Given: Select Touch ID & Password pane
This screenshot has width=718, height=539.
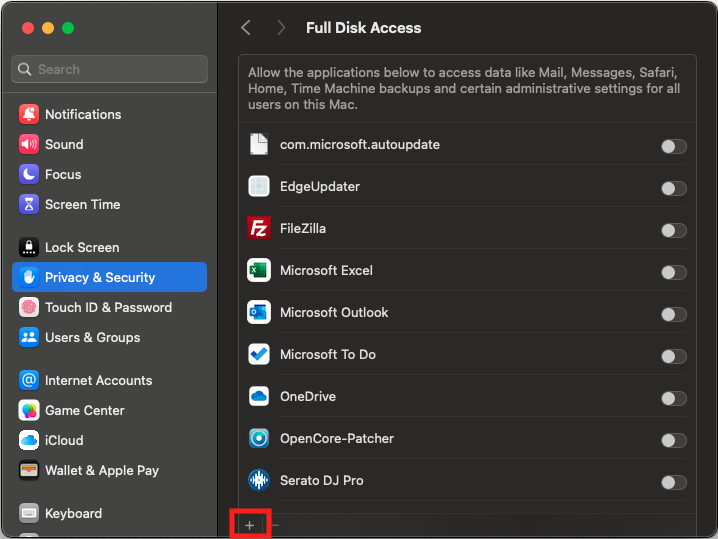Looking at the screenshot, I should 109,307.
